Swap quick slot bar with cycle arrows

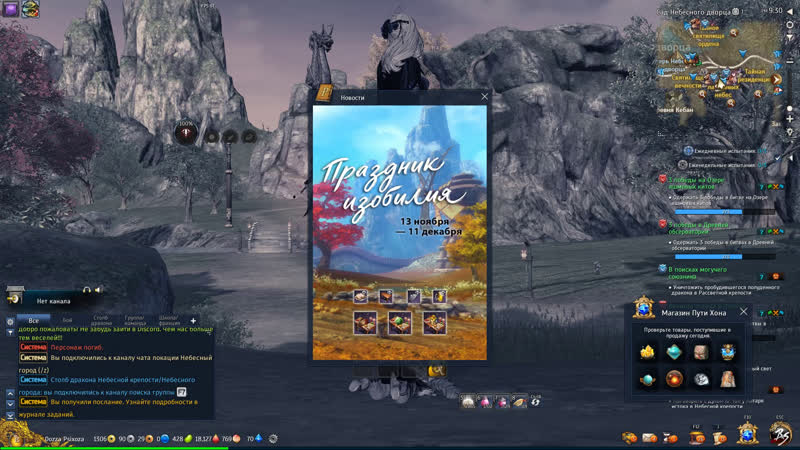tap(535, 402)
